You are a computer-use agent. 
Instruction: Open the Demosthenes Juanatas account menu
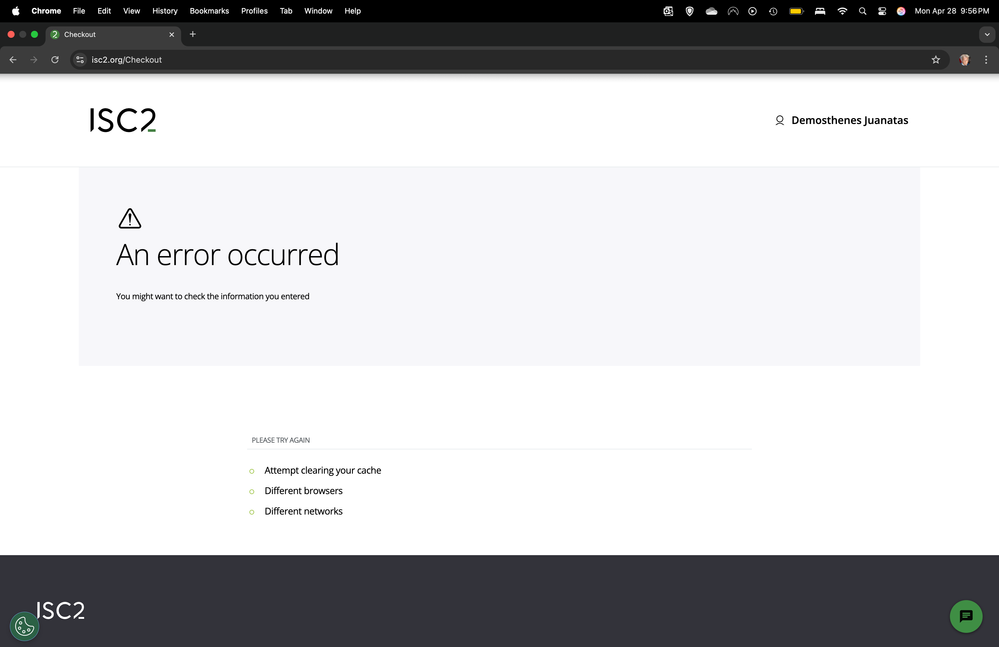click(x=842, y=120)
